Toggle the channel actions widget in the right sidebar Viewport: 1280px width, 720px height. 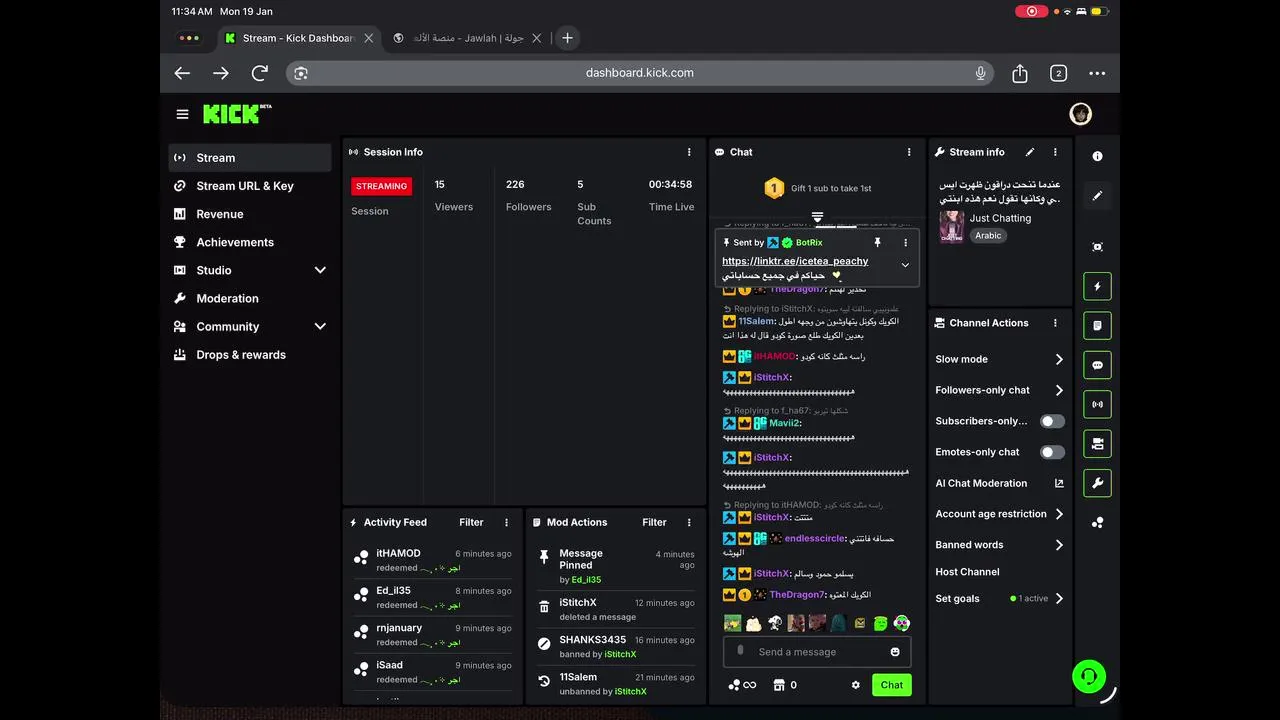click(x=1097, y=444)
